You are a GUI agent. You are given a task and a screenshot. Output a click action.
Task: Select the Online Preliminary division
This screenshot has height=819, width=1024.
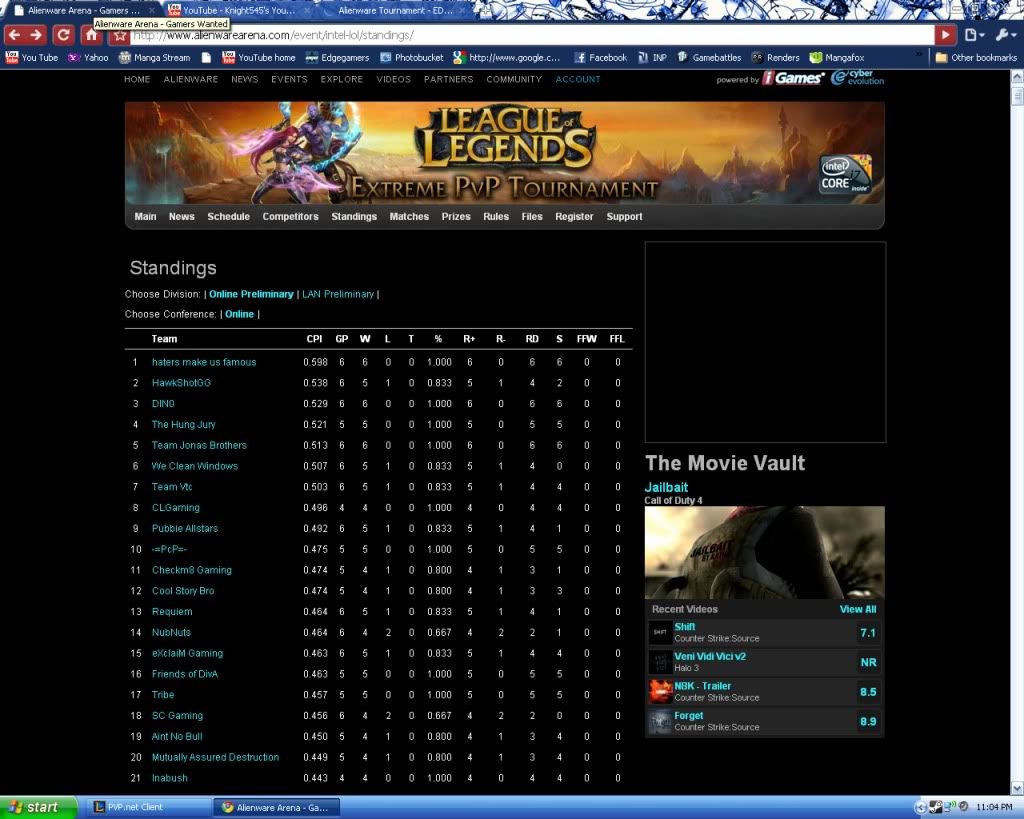point(251,294)
